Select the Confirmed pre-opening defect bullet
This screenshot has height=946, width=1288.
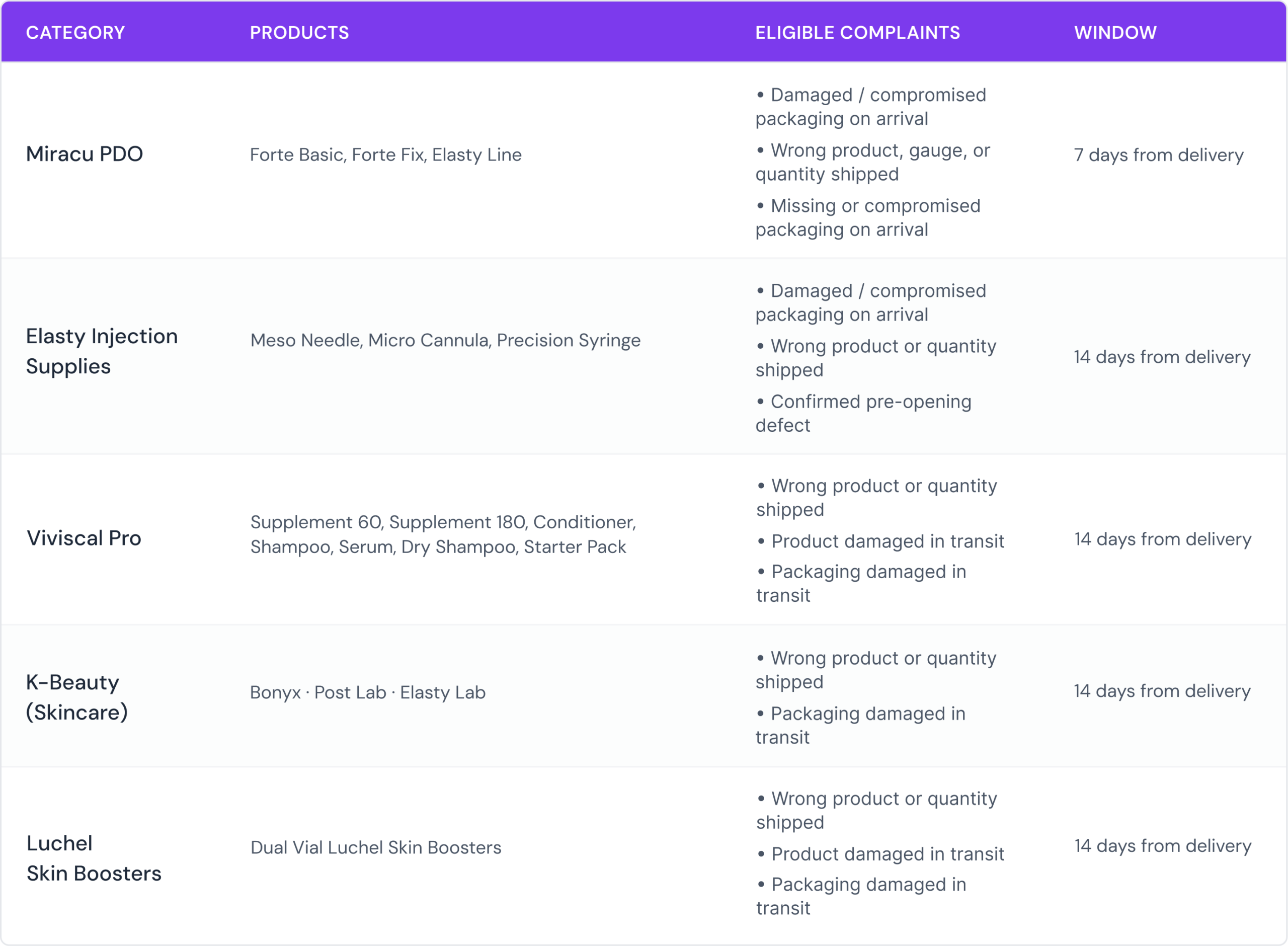pyautogui.click(x=863, y=414)
